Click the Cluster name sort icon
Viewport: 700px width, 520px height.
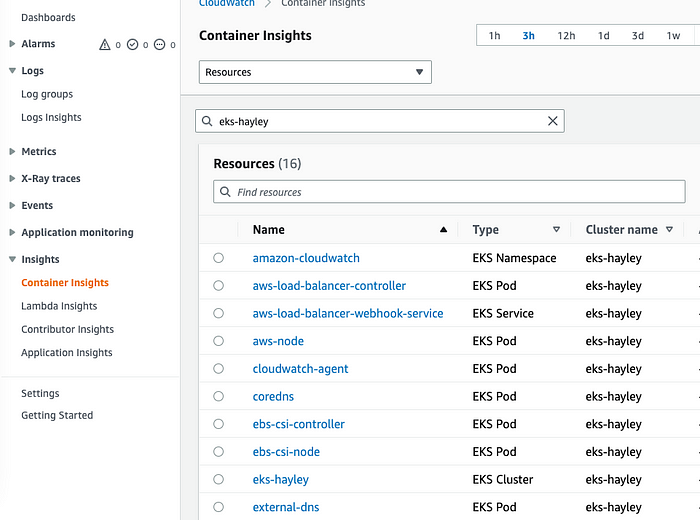pos(669,230)
